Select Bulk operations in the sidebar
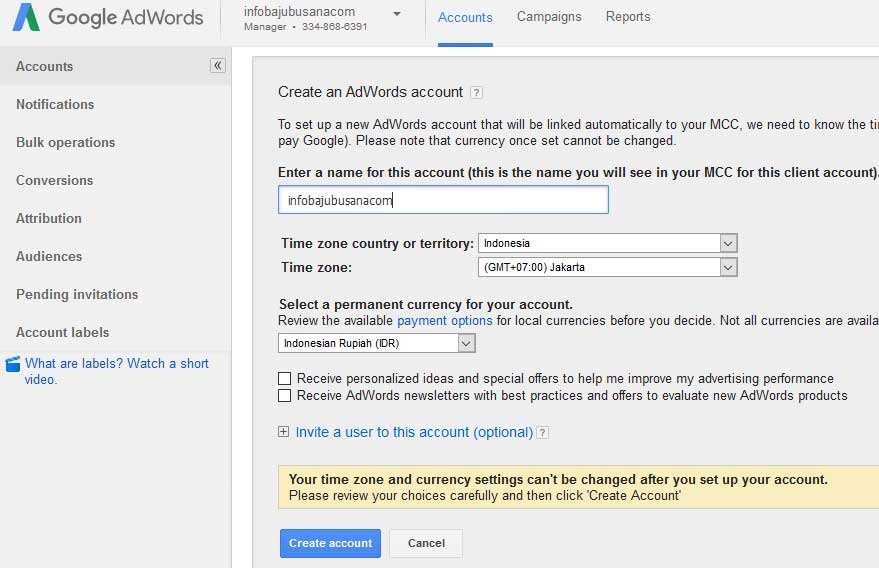 pos(66,142)
